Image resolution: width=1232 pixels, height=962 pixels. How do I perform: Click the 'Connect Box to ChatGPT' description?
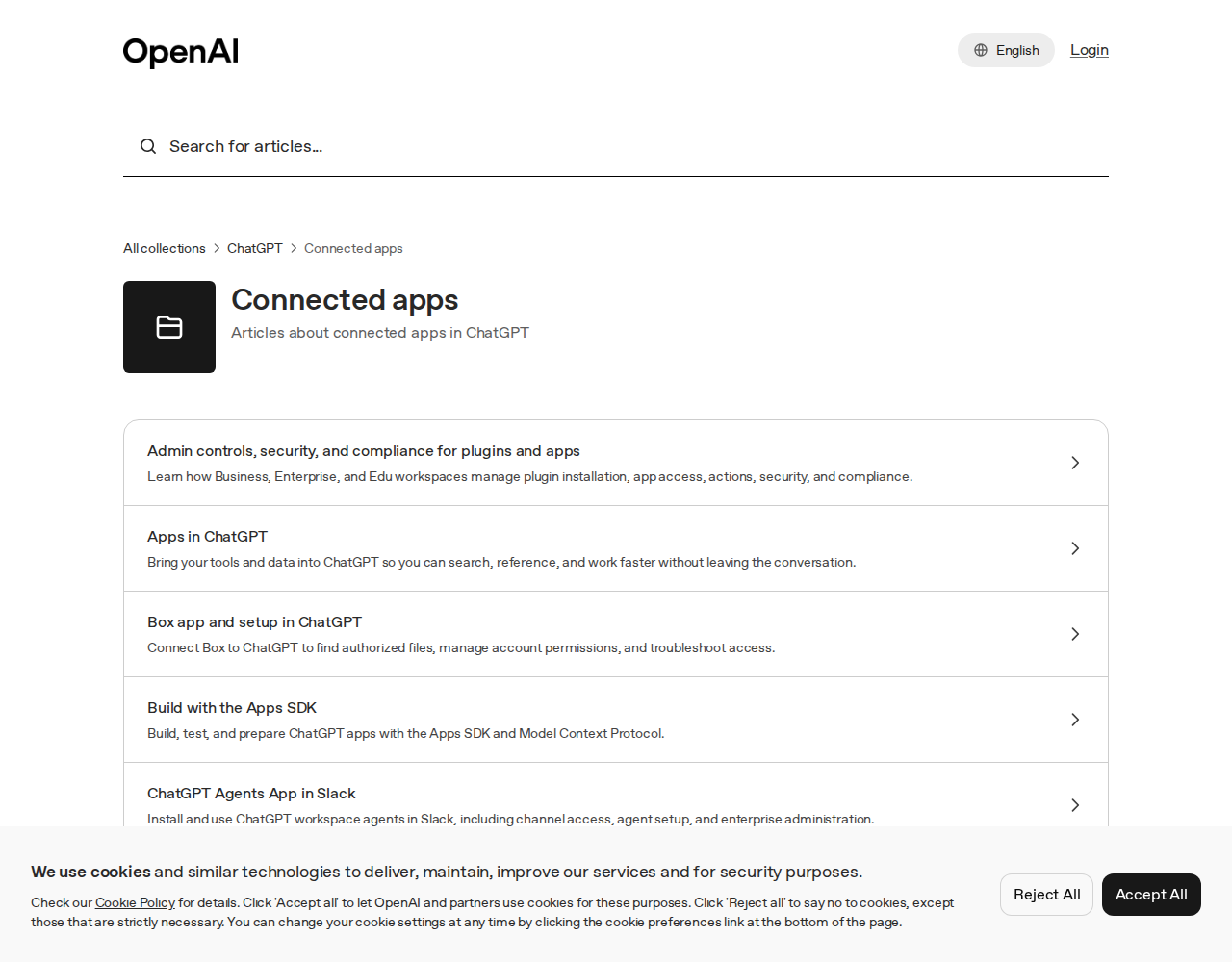[461, 647]
